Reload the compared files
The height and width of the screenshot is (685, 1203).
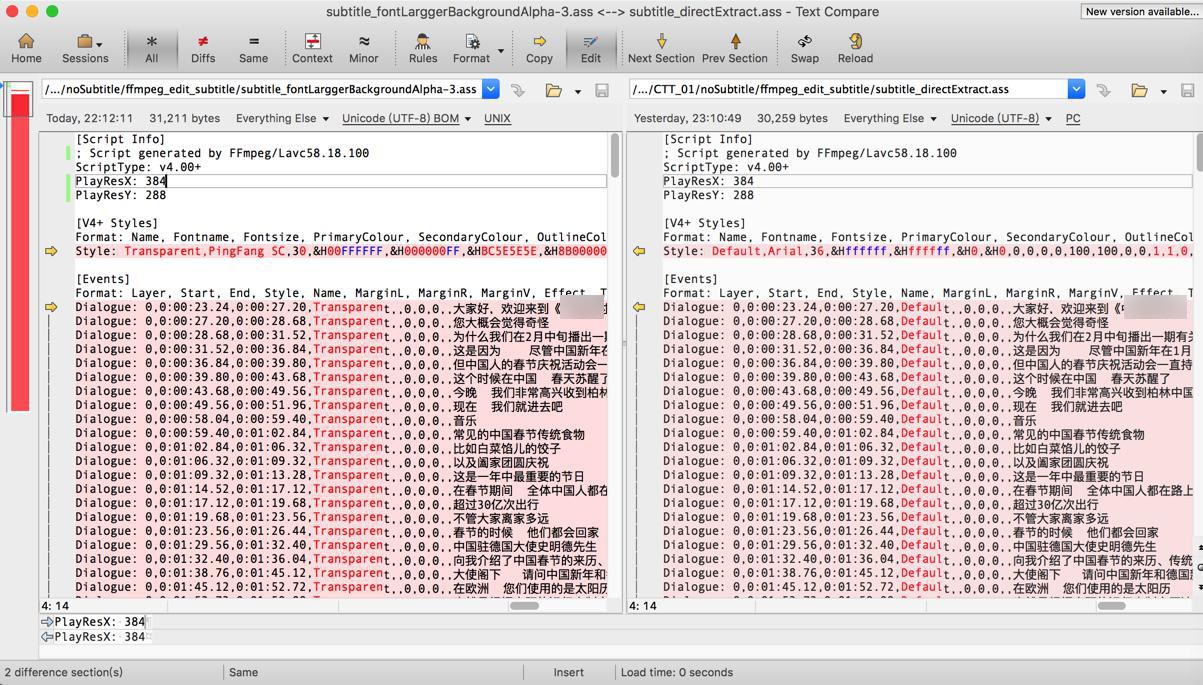click(x=855, y=47)
